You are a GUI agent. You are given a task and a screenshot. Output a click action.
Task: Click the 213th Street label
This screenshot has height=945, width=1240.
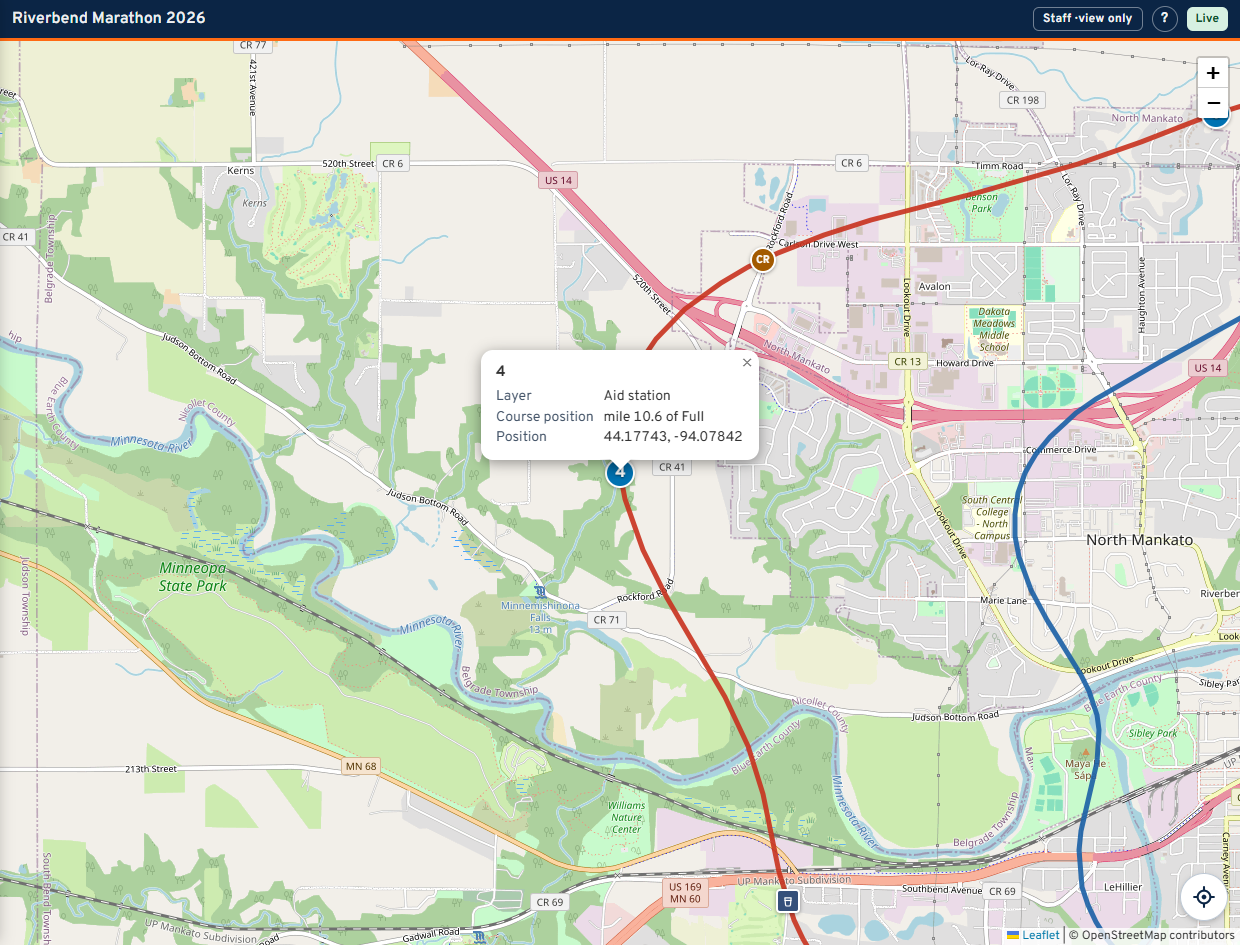(151, 769)
